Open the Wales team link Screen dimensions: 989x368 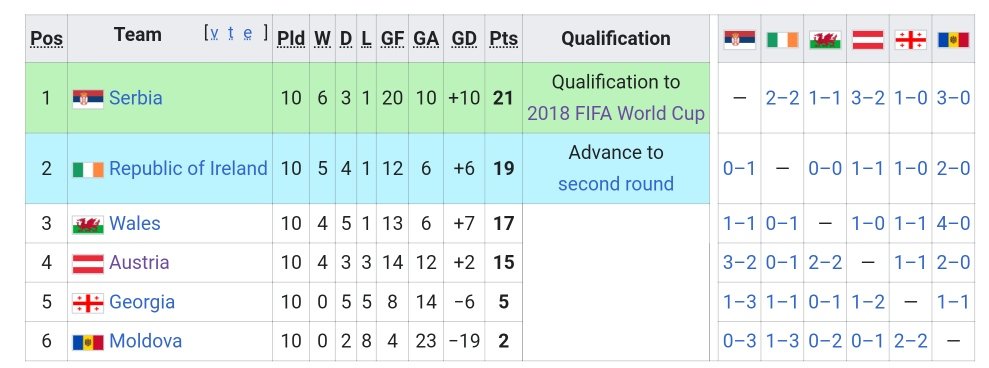[x=134, y=223]
